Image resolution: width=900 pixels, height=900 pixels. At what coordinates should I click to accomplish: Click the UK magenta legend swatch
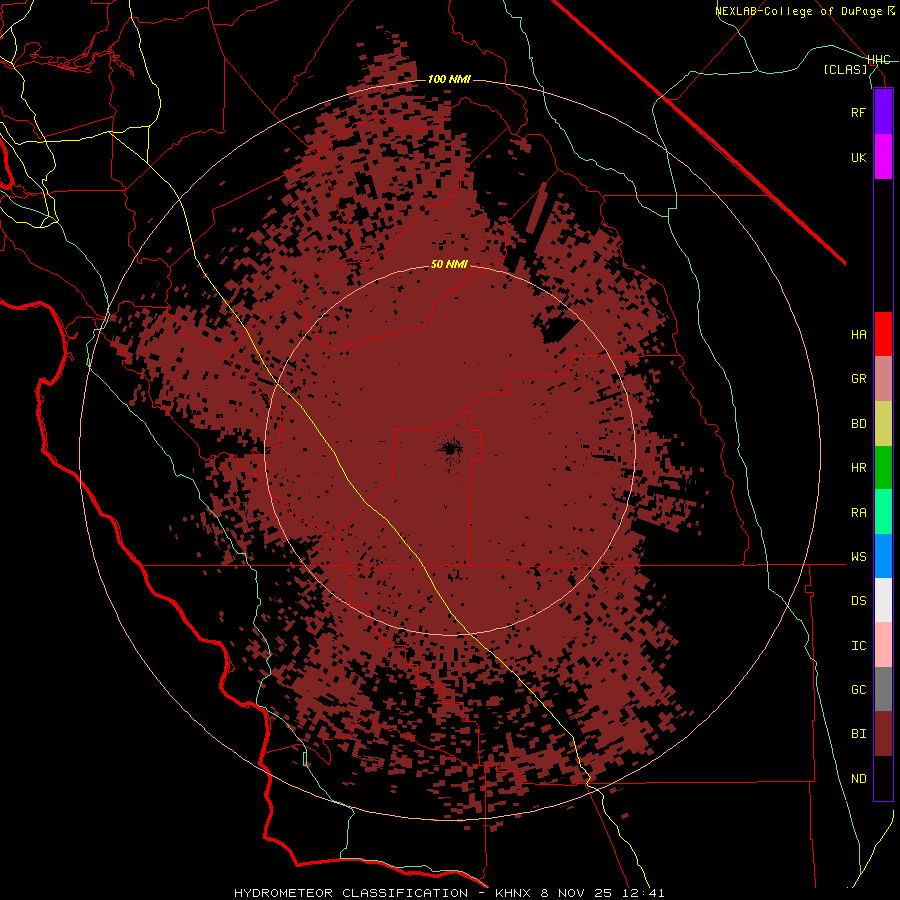pos(883,157)
